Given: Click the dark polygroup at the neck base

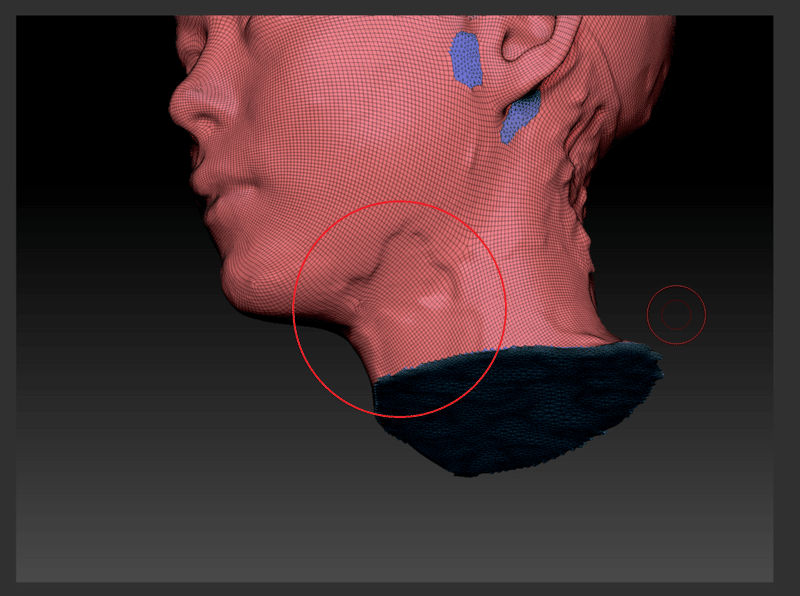Looking at the screenshot, I should [x=518, y=408].
